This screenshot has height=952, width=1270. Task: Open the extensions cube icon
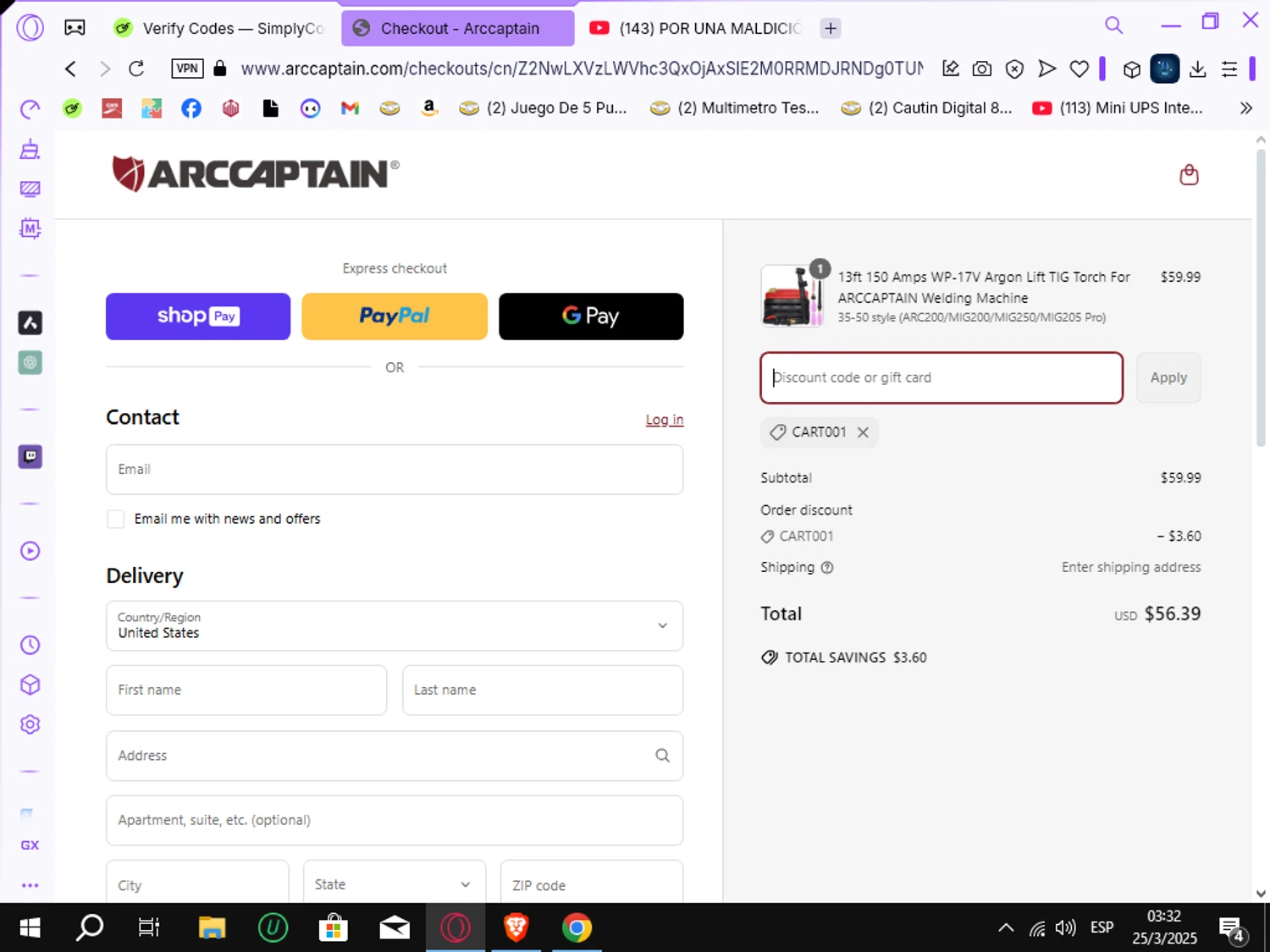(x=1132, y=69)
